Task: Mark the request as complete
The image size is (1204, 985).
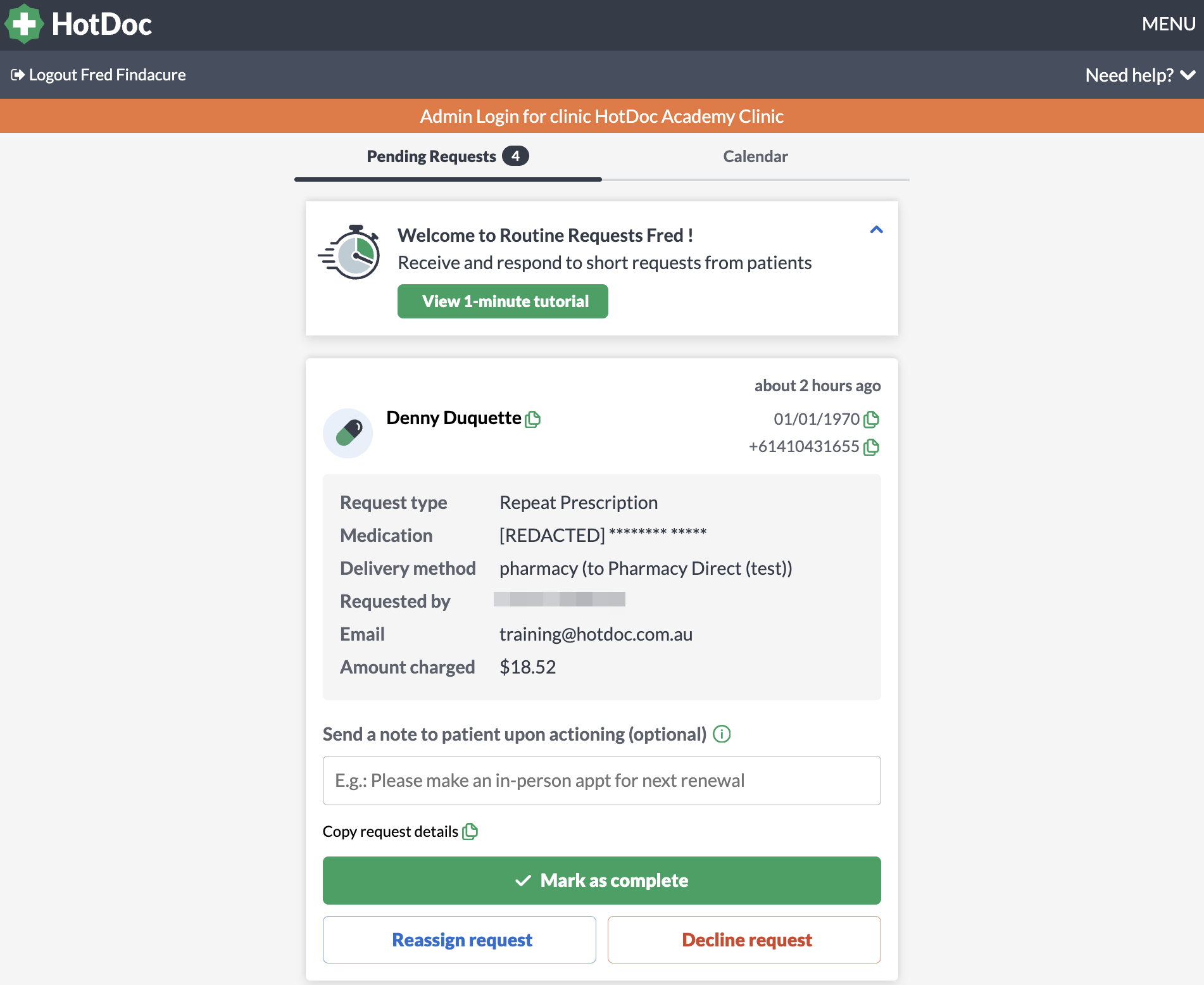Action: pyautogui.click(x=601, y=881)
